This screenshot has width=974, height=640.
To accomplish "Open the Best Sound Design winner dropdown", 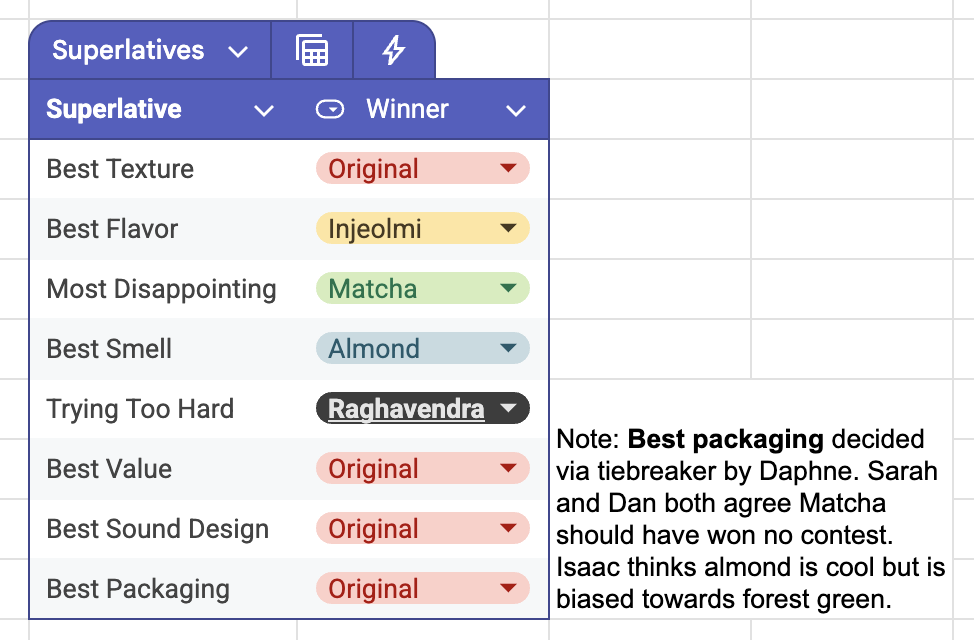I will click(508, 529).
